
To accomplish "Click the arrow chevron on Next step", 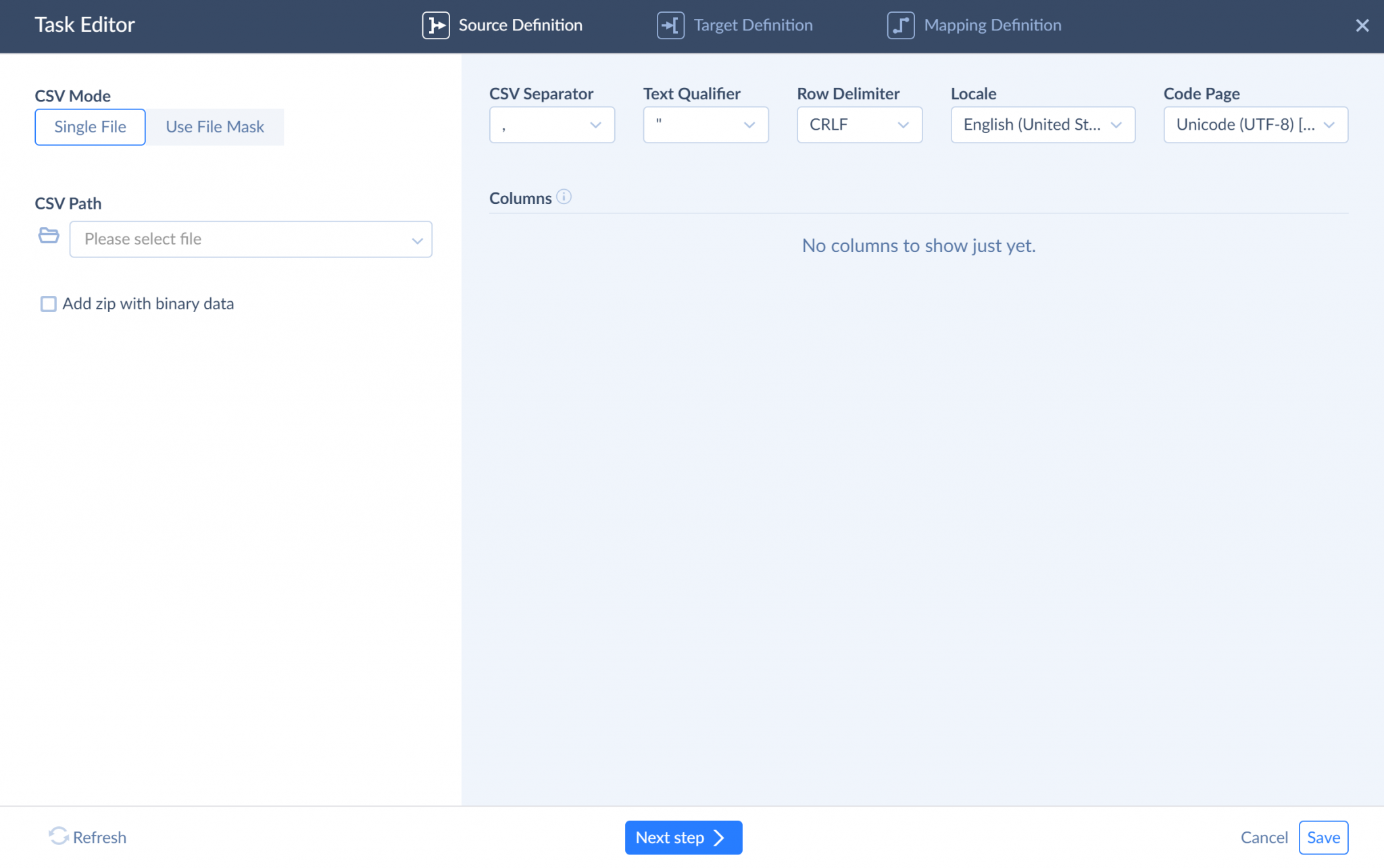I will tap(719, 838).
